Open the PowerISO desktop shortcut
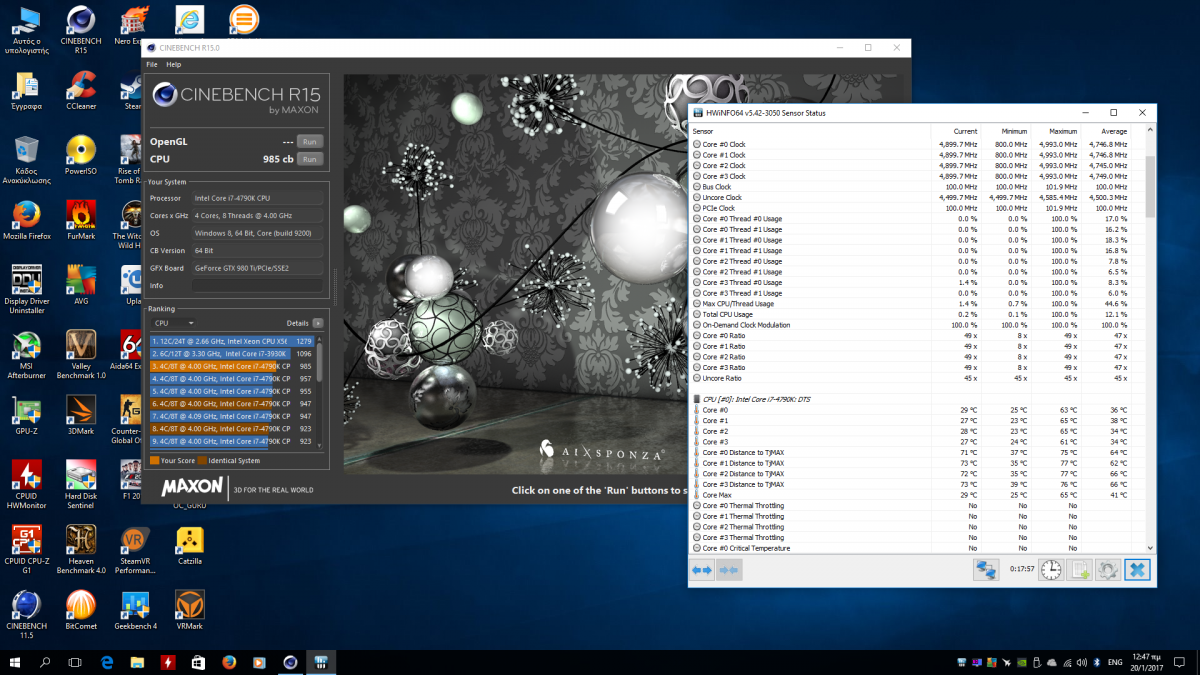The image size is (1200, 675). pos(80,154)
